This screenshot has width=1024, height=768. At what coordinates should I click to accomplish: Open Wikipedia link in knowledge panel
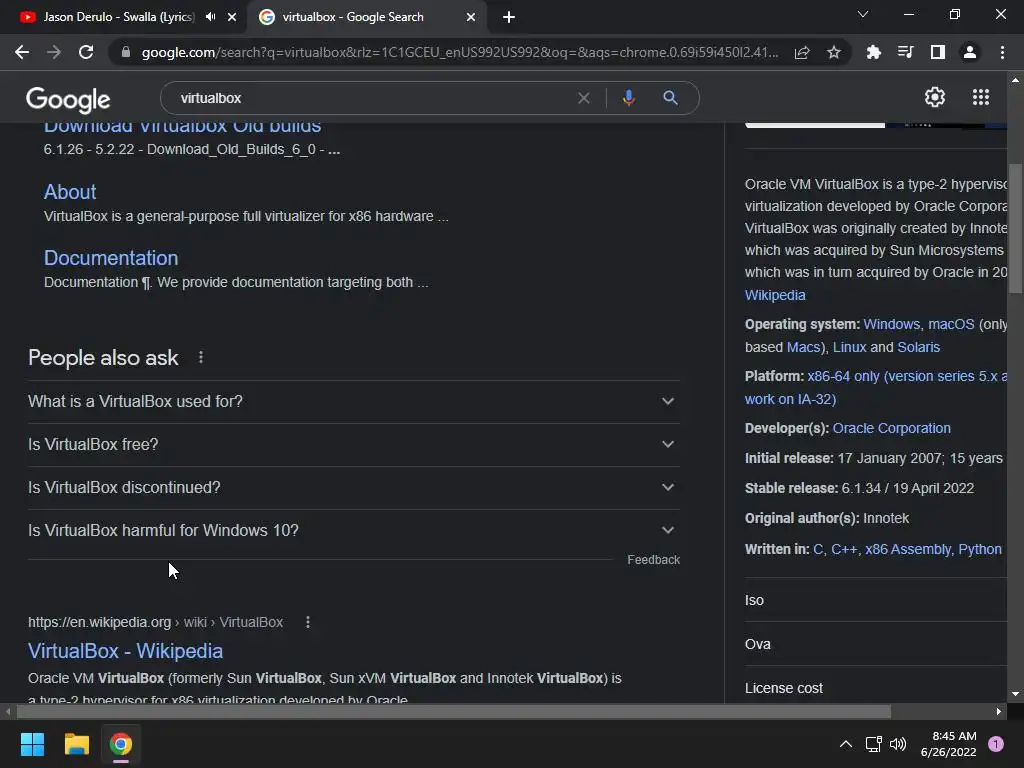775,295
